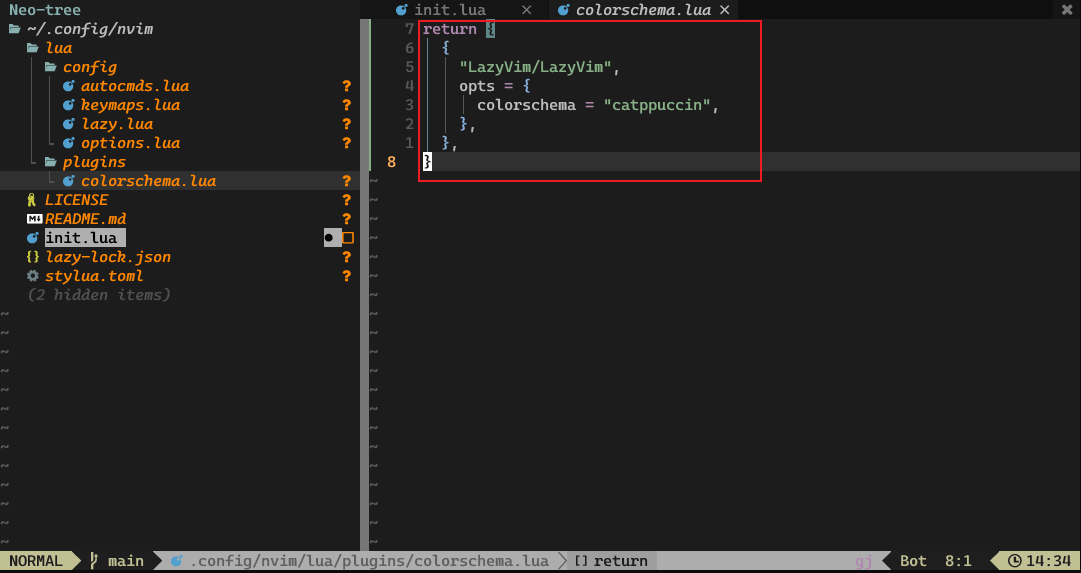Screen dimensions: 1081x573
Task: Click the return keyword in the editor
Action: point(449,29)
